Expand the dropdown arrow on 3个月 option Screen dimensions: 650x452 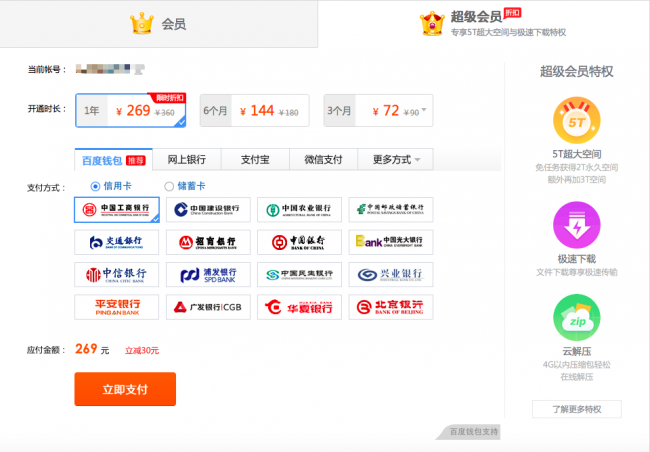pyautogui.click(x=424, y=110)
